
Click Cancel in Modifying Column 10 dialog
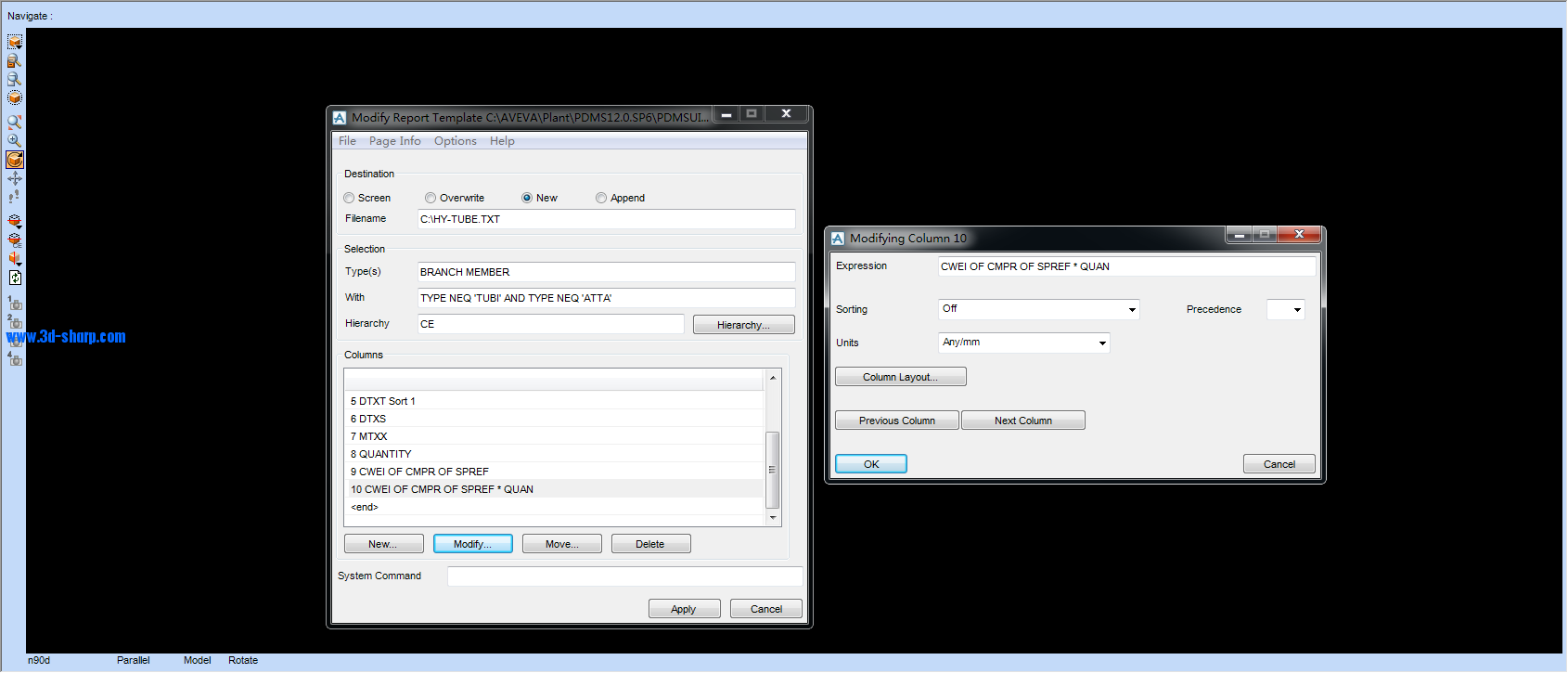pos(1279,464)
